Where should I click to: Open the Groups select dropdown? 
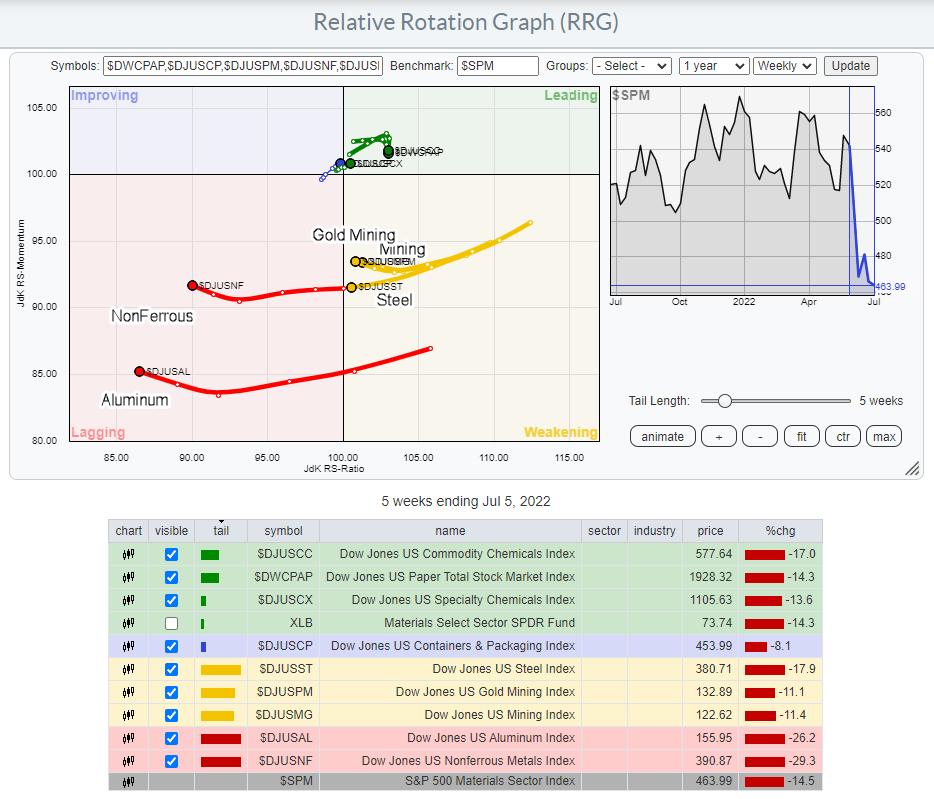pos(631,66)
